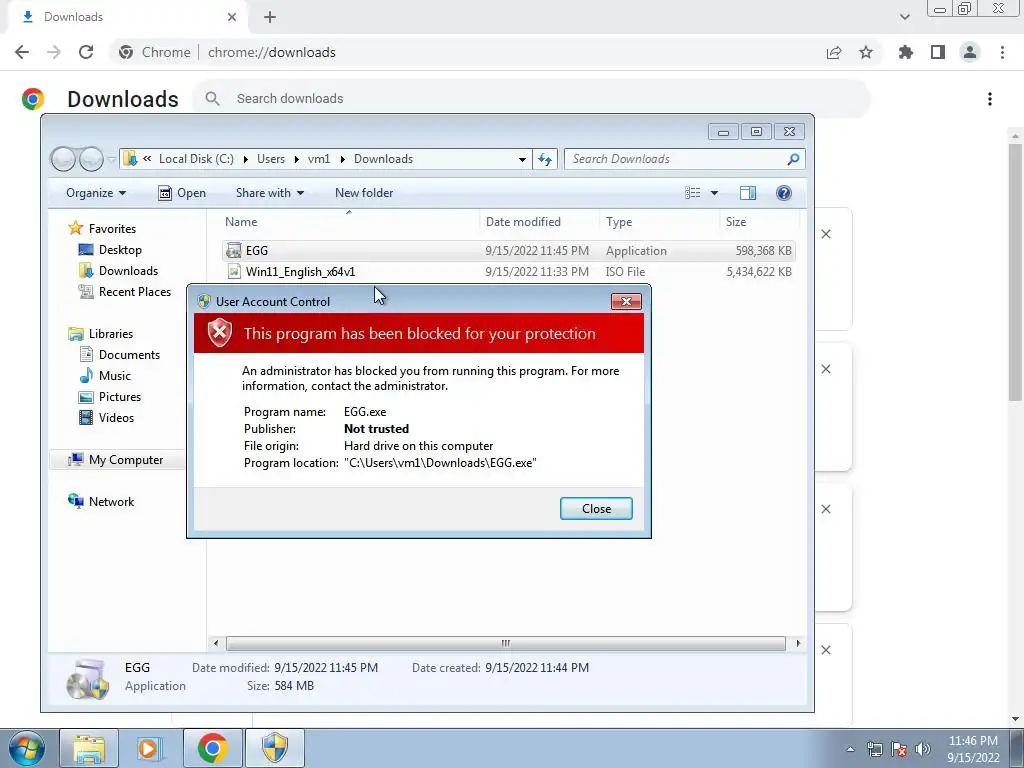Open the Share with dropdown

click(x=270, y=193)
